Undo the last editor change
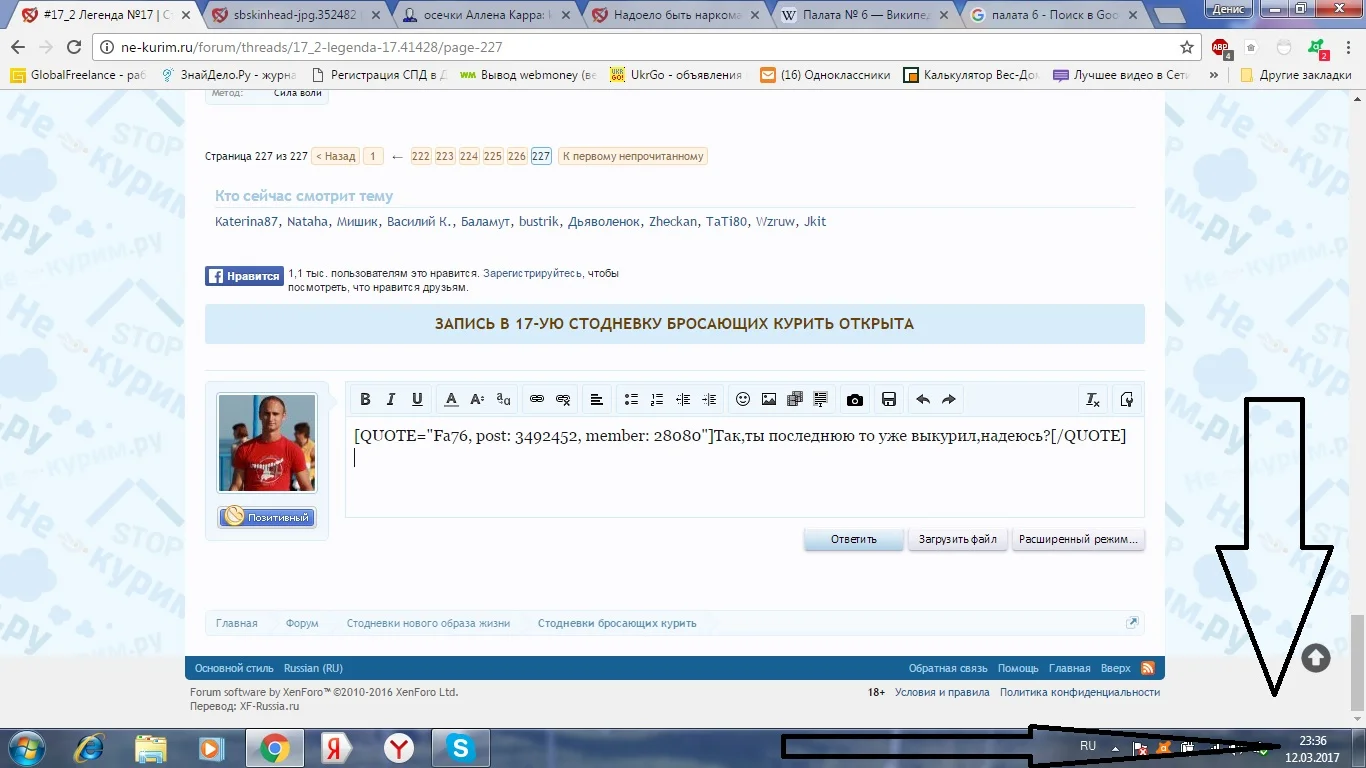The image size is (1366, 768). point(922,399)
